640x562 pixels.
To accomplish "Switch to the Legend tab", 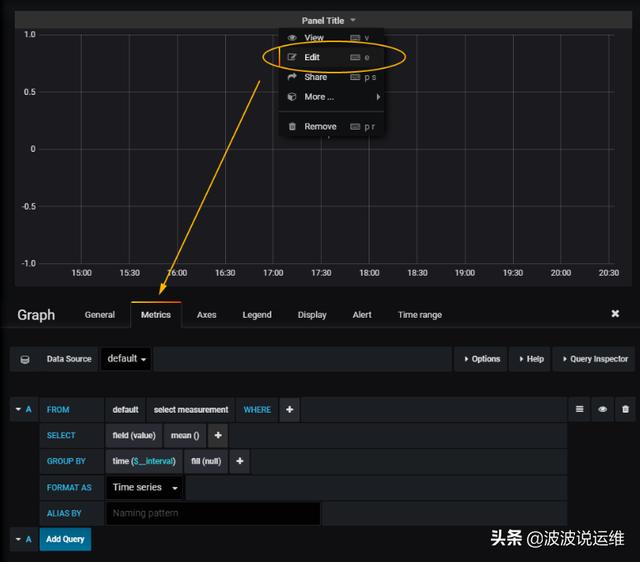I will (x=257, y=315).
